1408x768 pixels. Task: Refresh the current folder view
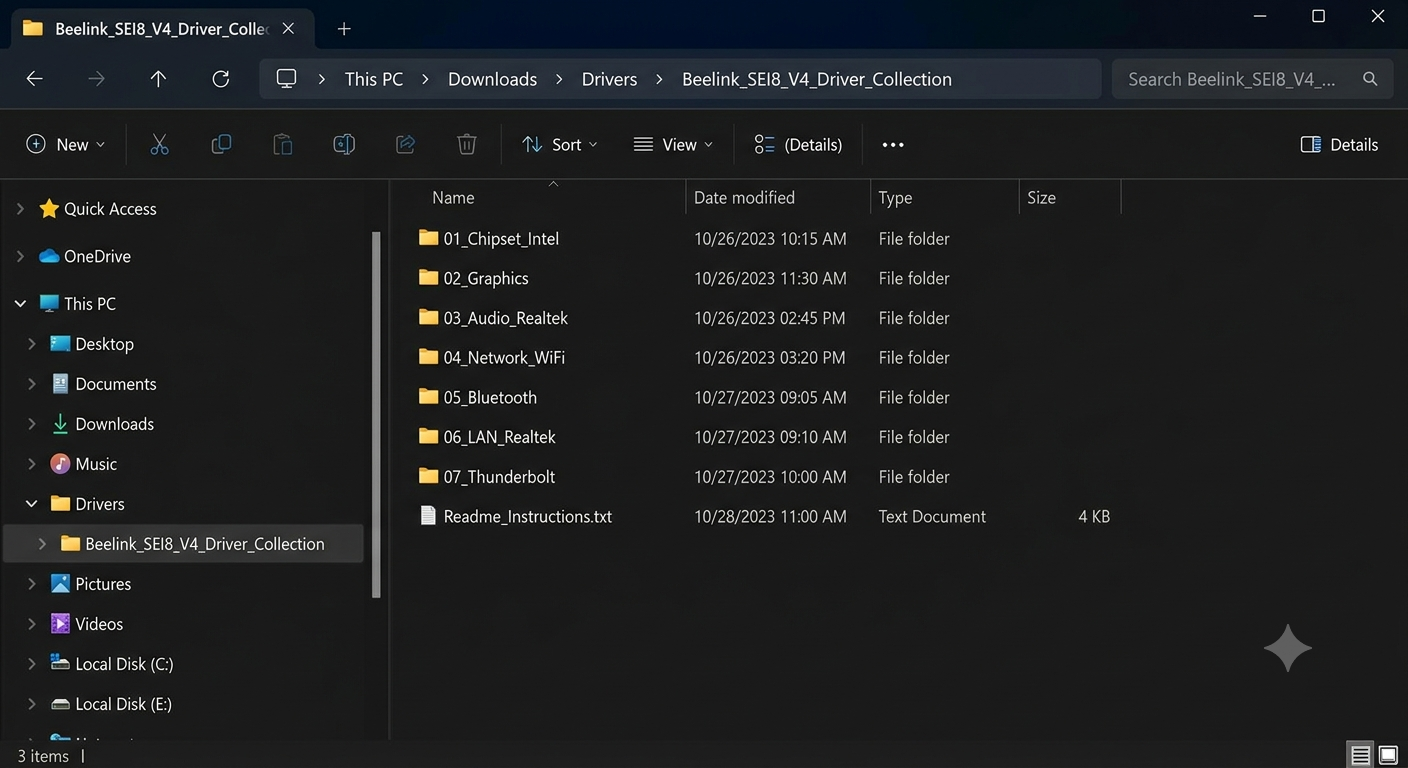pos(221,79)
